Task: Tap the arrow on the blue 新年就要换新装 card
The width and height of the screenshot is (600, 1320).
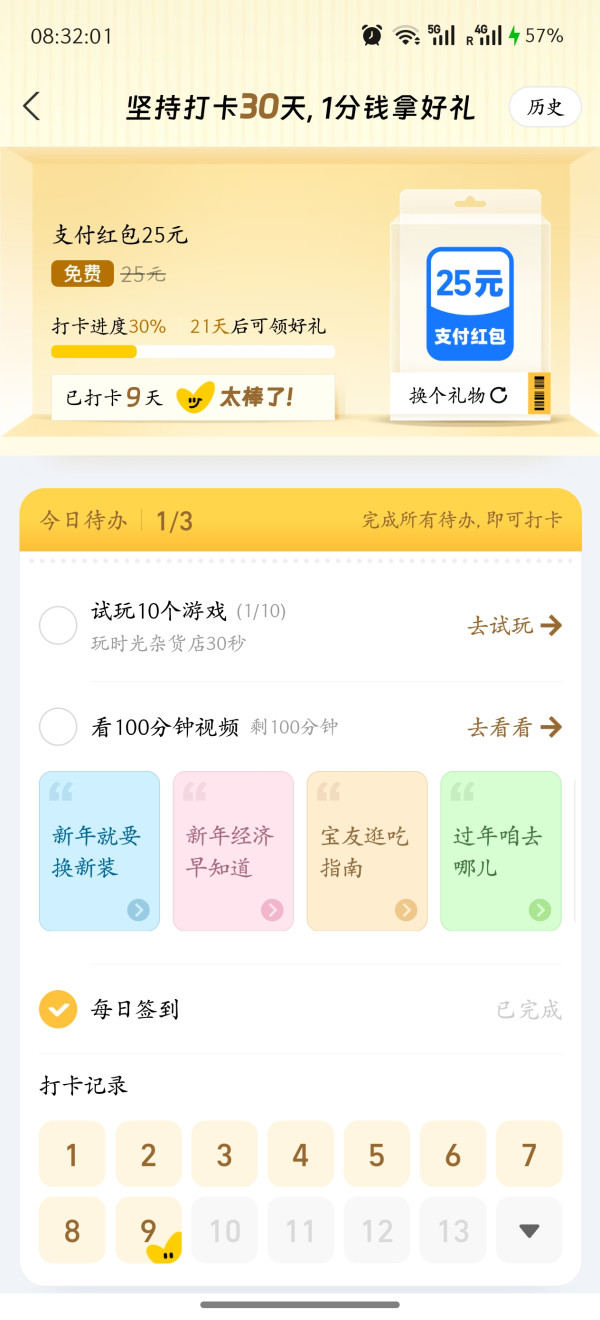Action: click(x=138, y=909)
